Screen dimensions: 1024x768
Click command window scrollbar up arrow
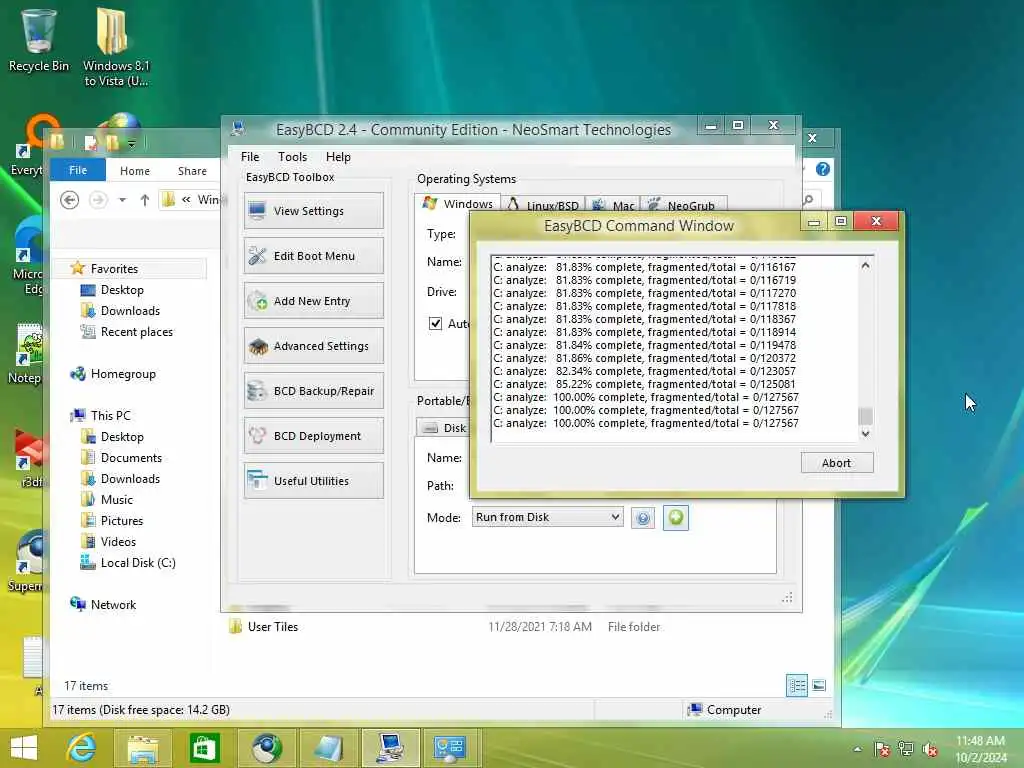[865, 265]
